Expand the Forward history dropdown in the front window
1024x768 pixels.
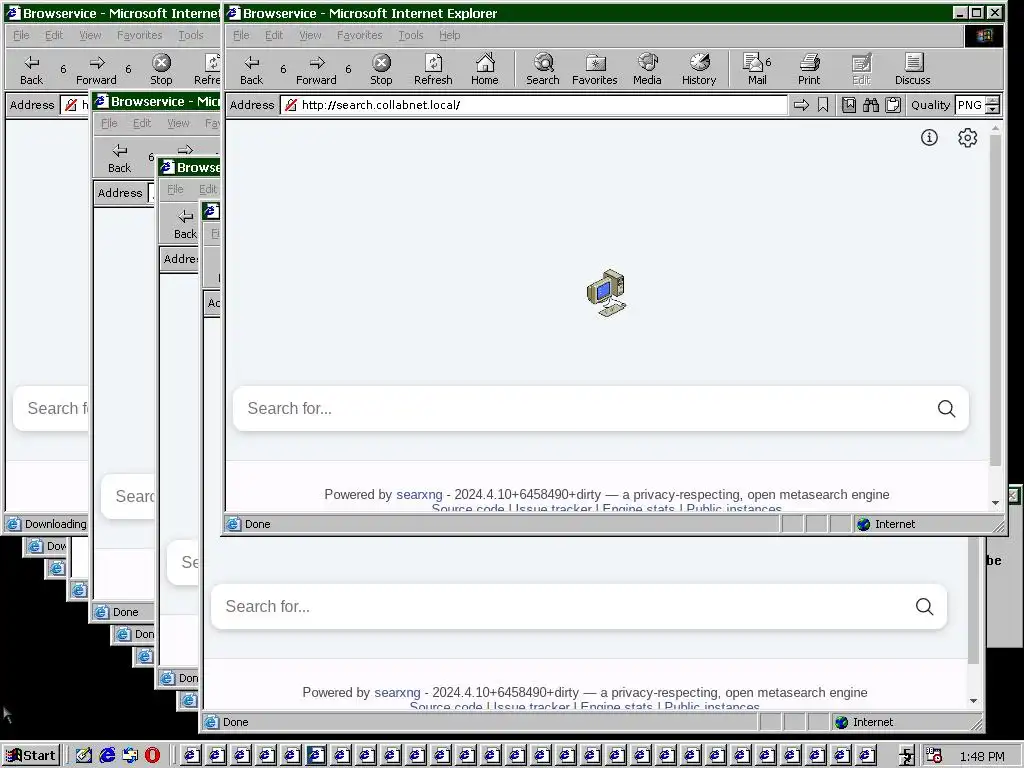click(348, 69)
